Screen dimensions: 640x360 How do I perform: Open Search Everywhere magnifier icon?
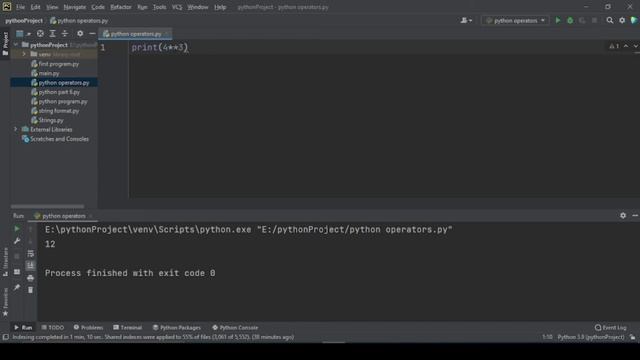[x=610, y=20]
